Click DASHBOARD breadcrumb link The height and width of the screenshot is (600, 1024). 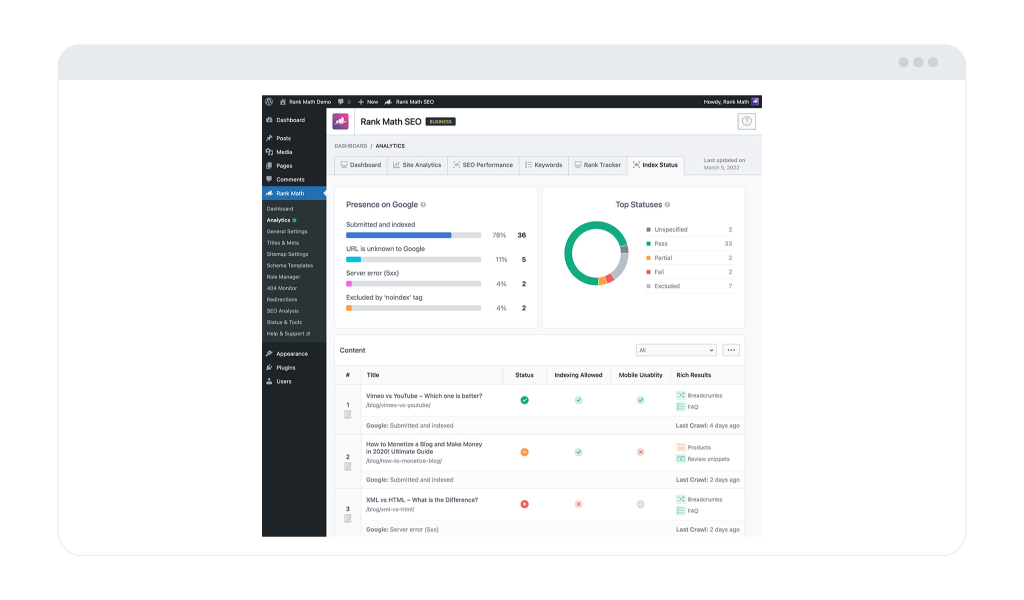(351, 146)
